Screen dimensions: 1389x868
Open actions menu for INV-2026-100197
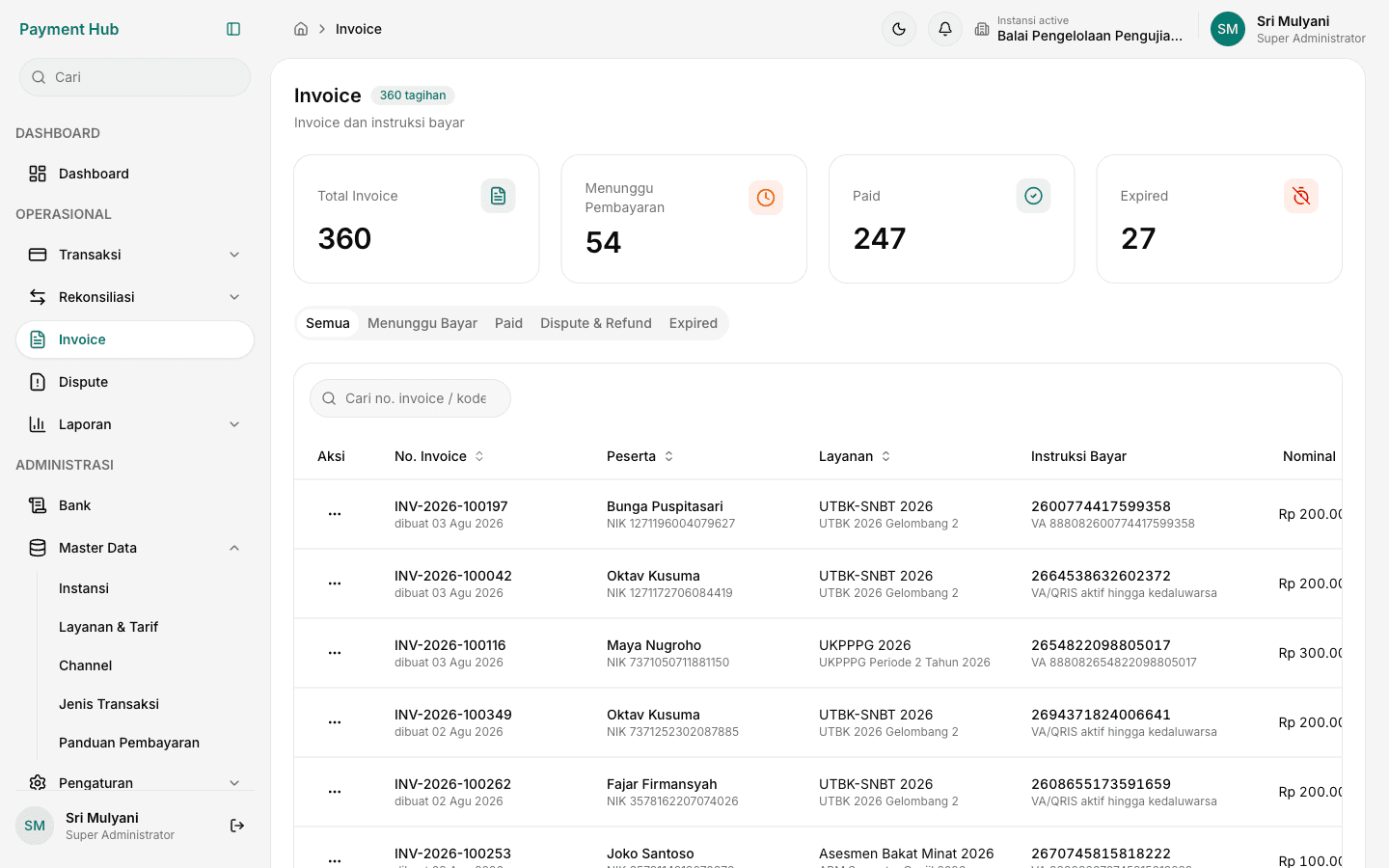tap(335, 514)
